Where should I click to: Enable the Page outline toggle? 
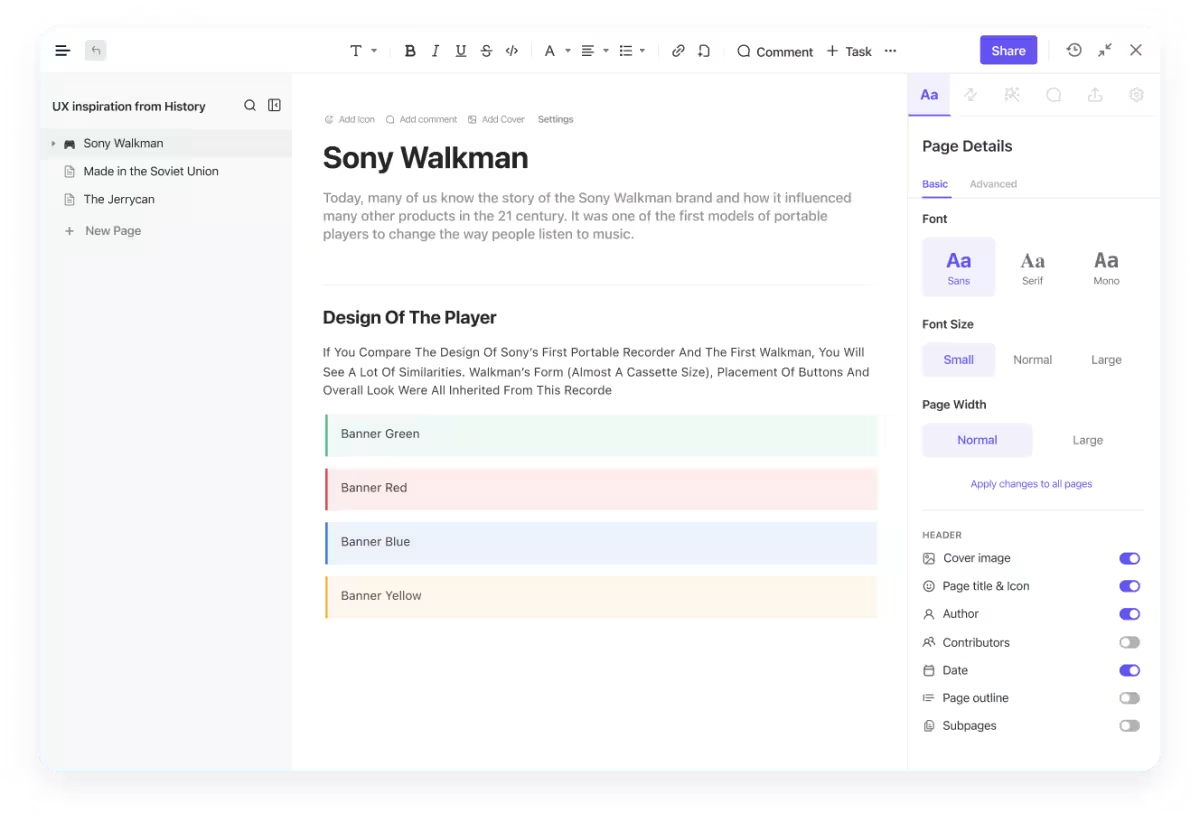tap(1129, 698)
